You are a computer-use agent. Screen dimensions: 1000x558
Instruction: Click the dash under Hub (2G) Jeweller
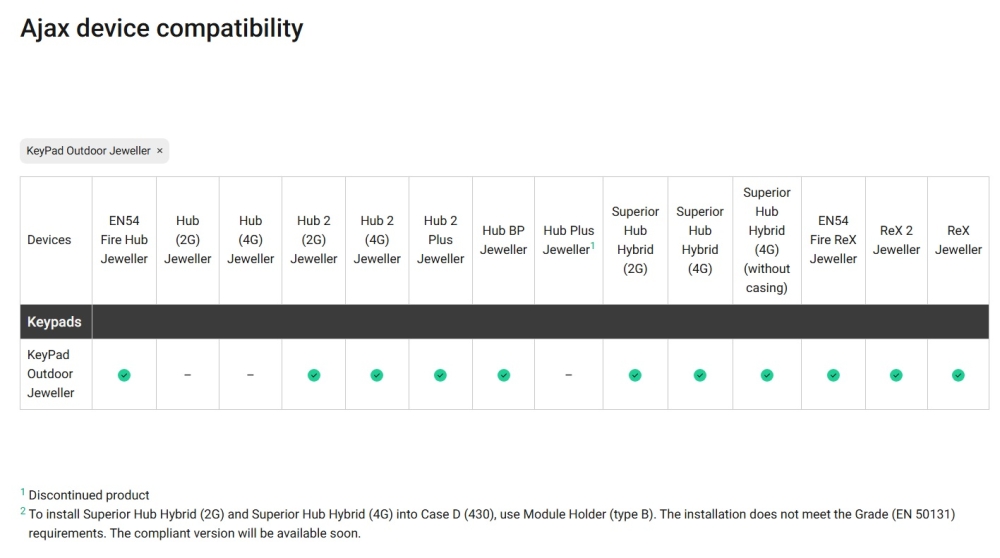pyautogui.click(x=187, y=375)
